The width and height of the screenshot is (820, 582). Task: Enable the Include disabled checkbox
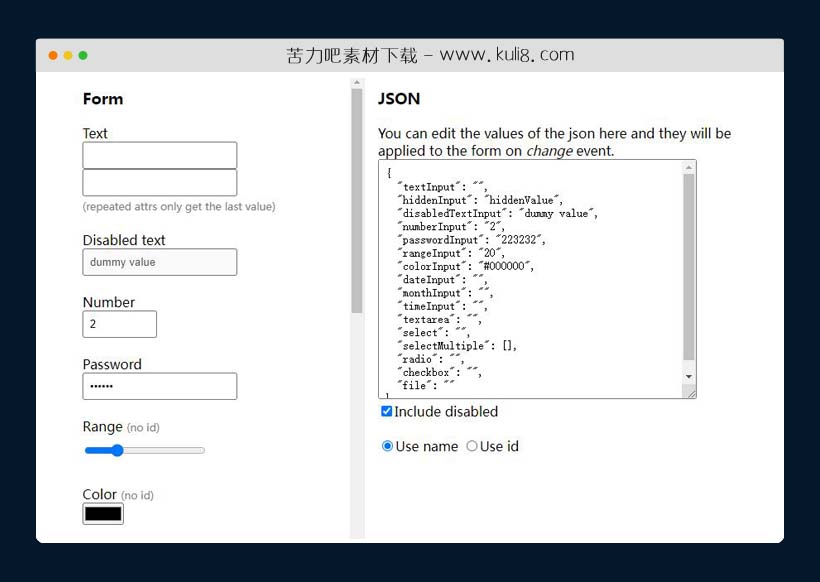385,411
